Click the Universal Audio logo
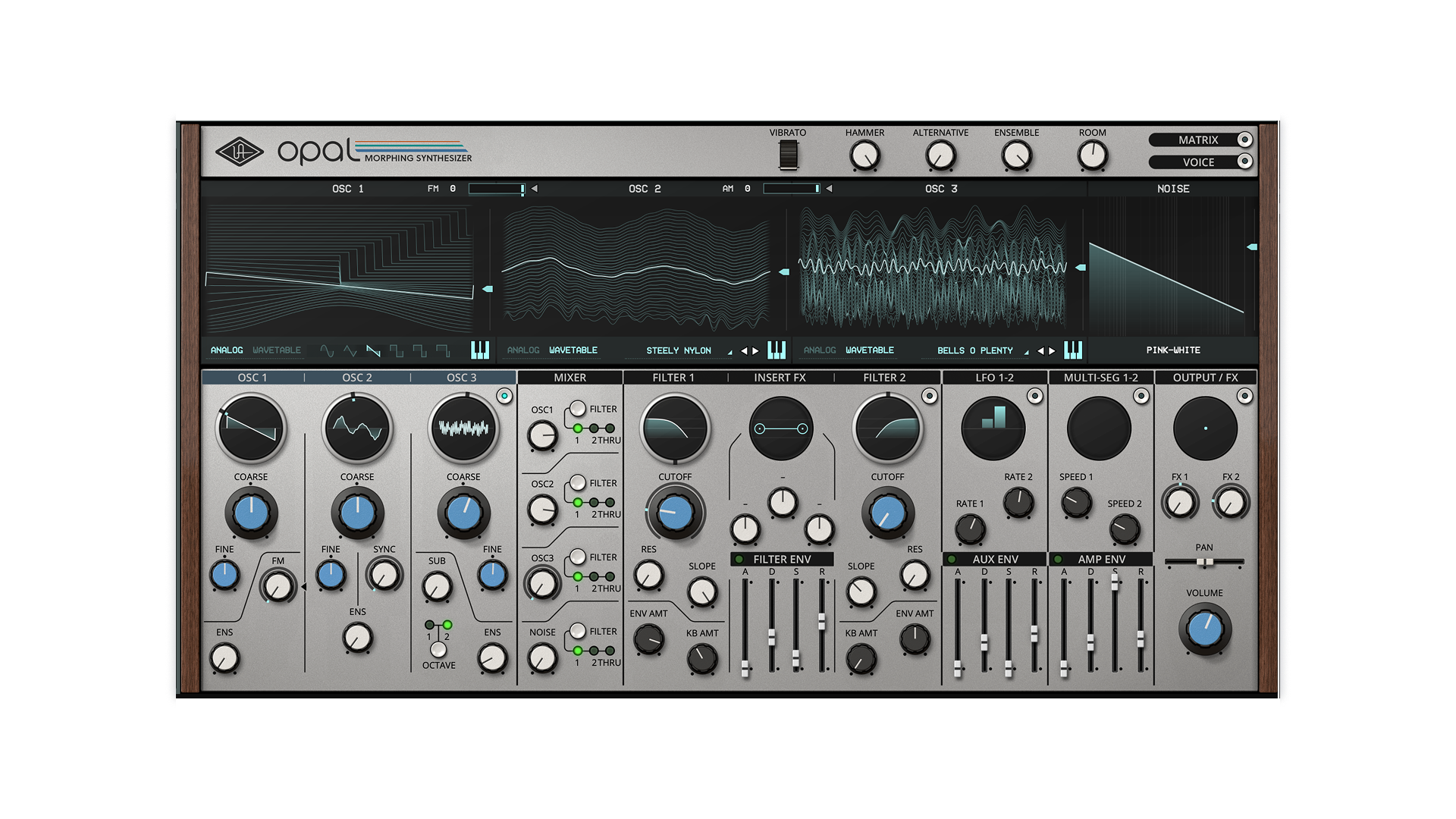The width and height of the screenshot is (1456, 819). [239, 152]
